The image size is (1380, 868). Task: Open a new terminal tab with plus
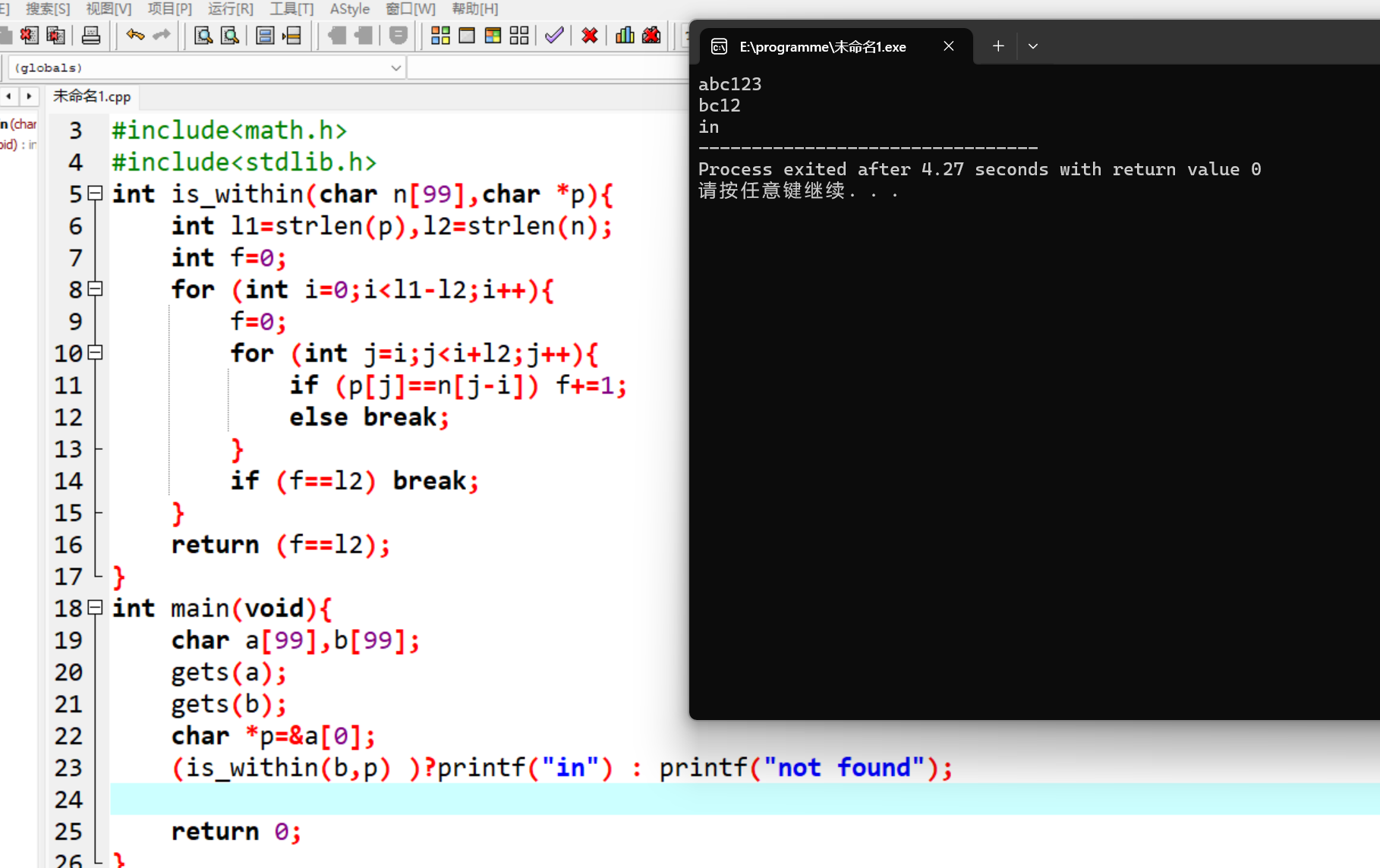pos(998,46)
